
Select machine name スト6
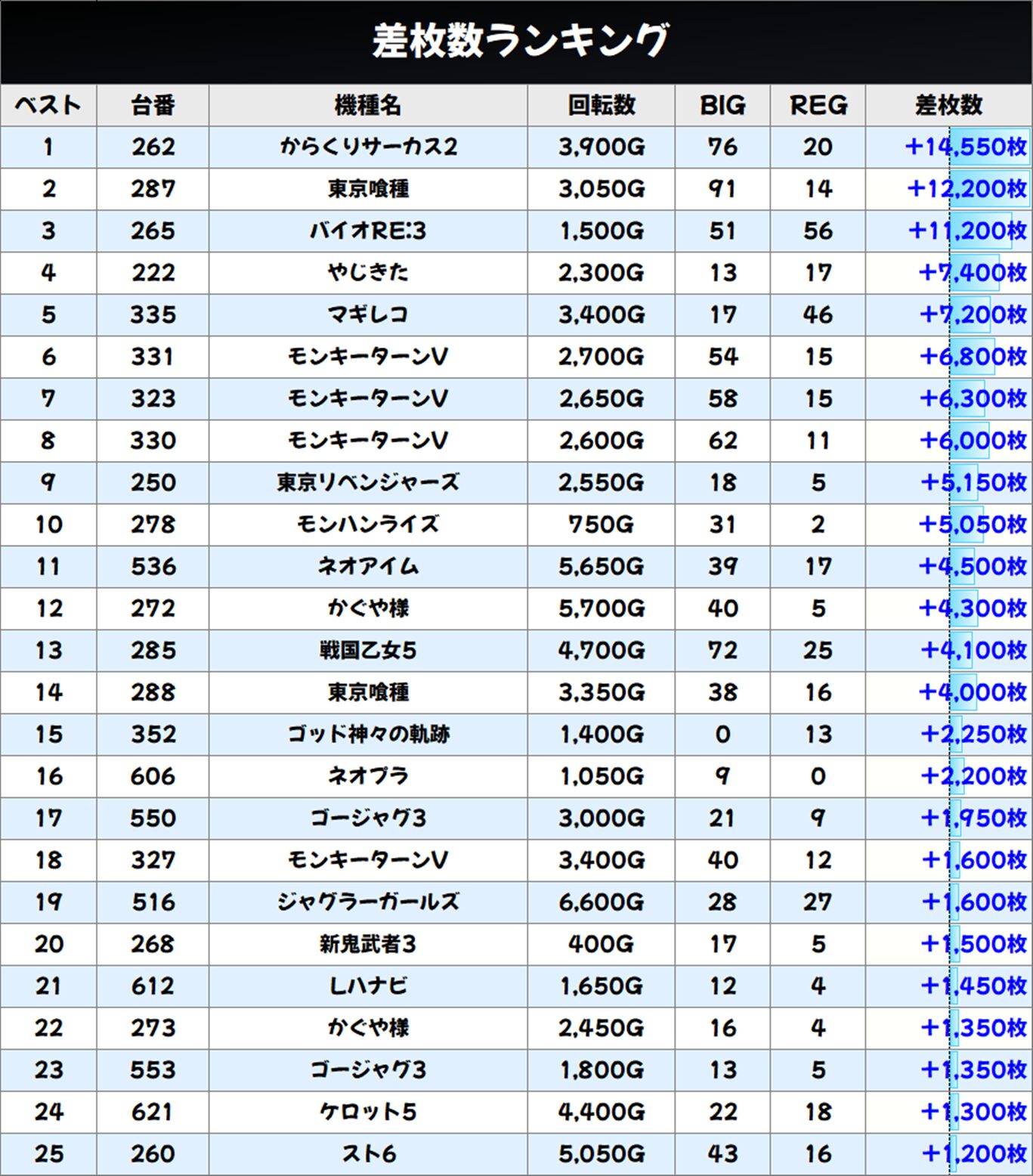point(368,1153)
